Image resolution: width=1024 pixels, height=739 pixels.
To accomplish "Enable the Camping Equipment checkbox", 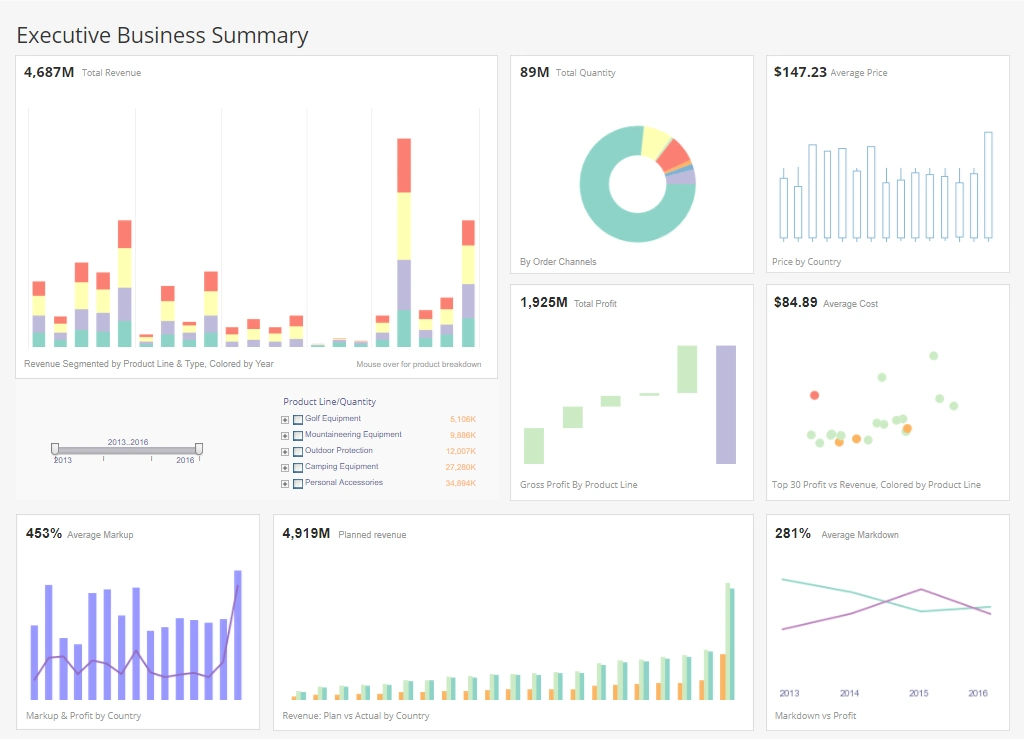I will click(299, 466).
